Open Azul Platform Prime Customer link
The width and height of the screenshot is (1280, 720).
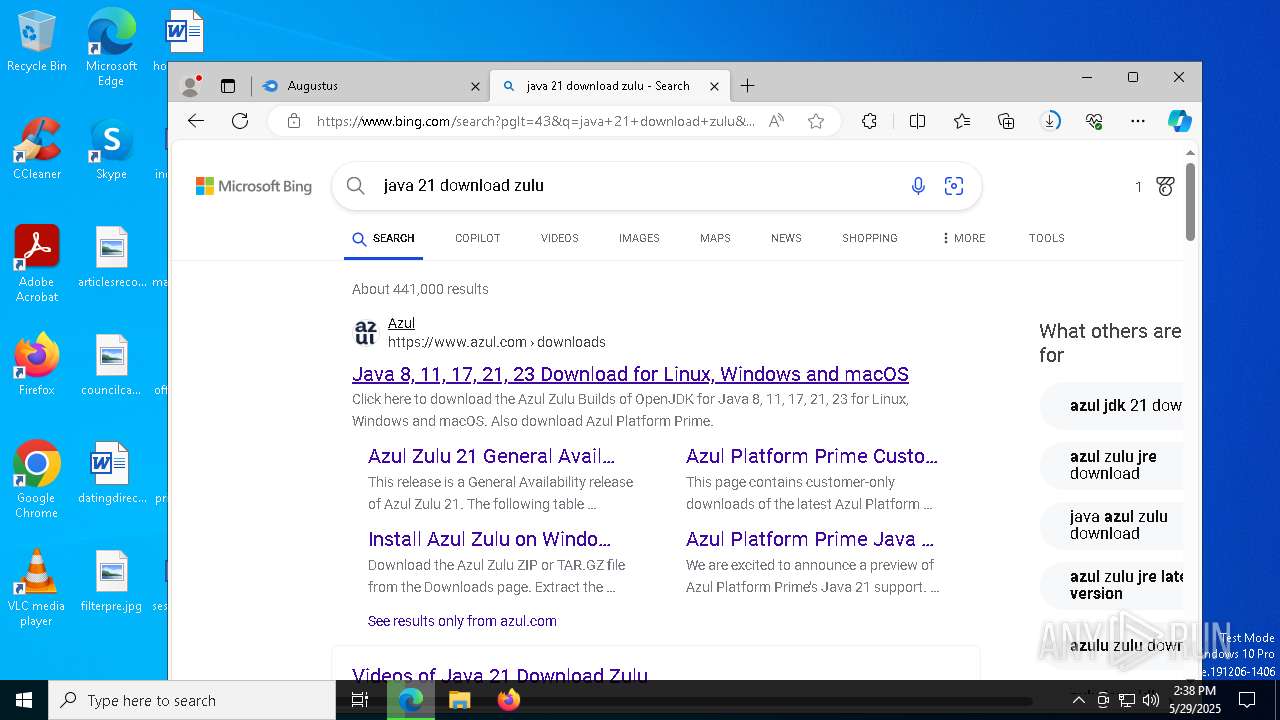[x=812, y=456]
